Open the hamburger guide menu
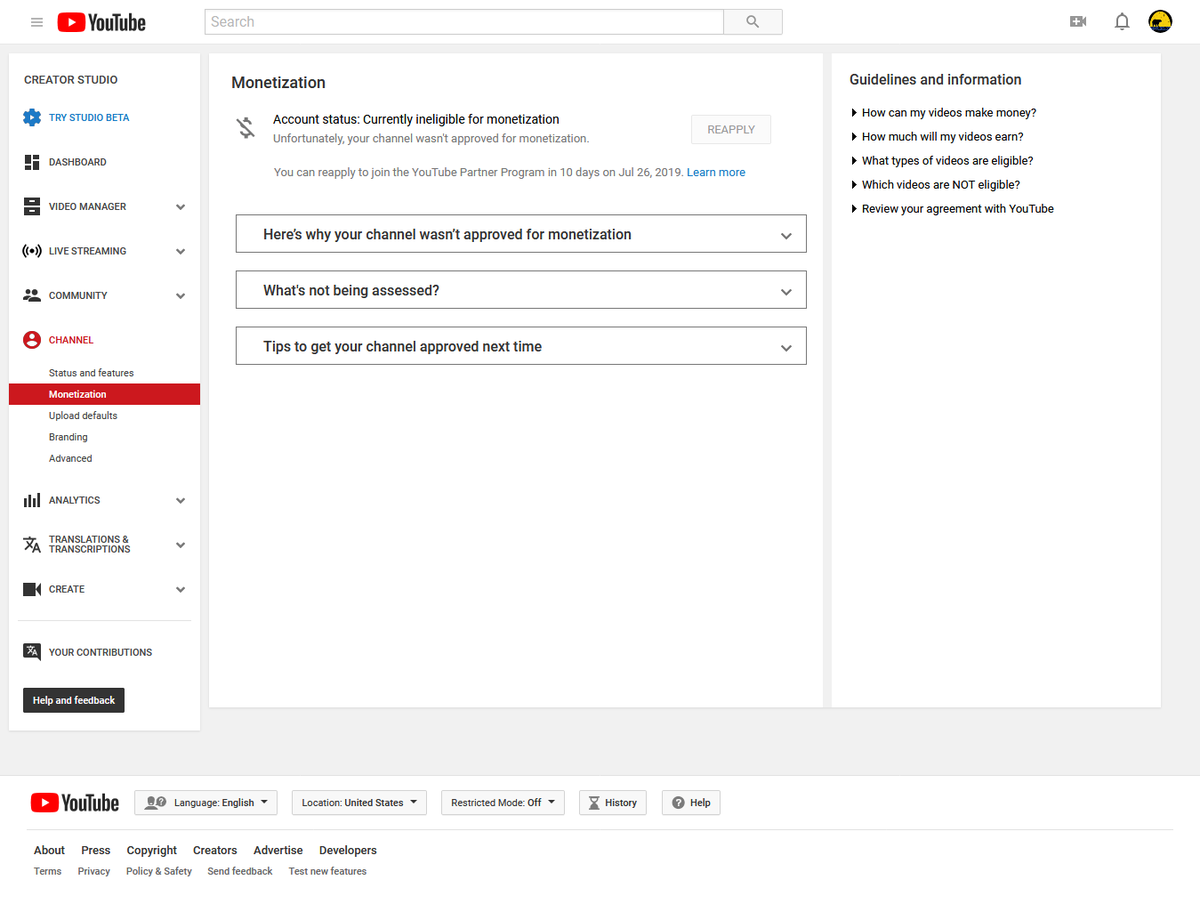 click(x=37, y=22)
